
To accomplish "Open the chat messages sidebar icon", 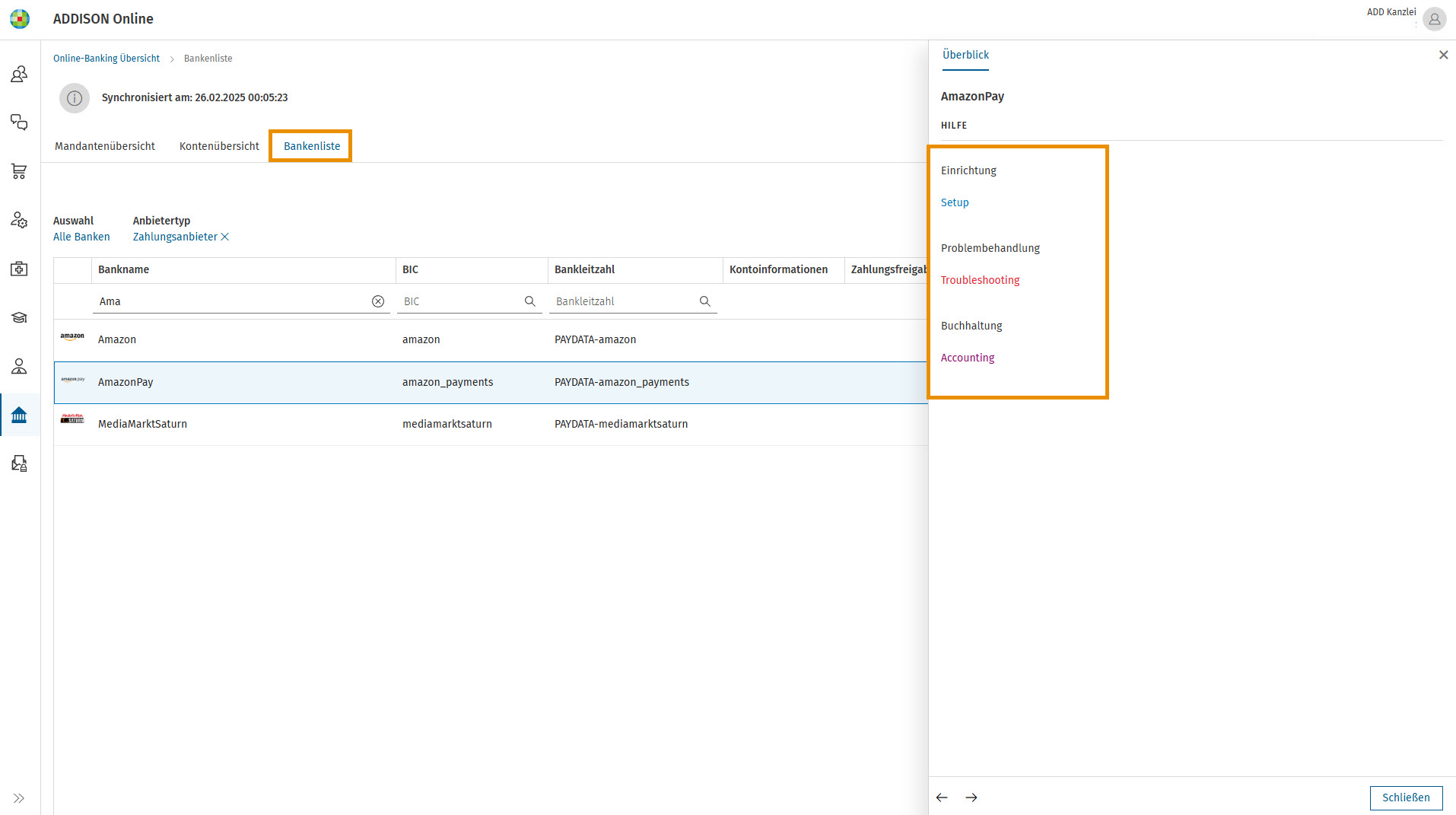I will click(x=19, y=123).
